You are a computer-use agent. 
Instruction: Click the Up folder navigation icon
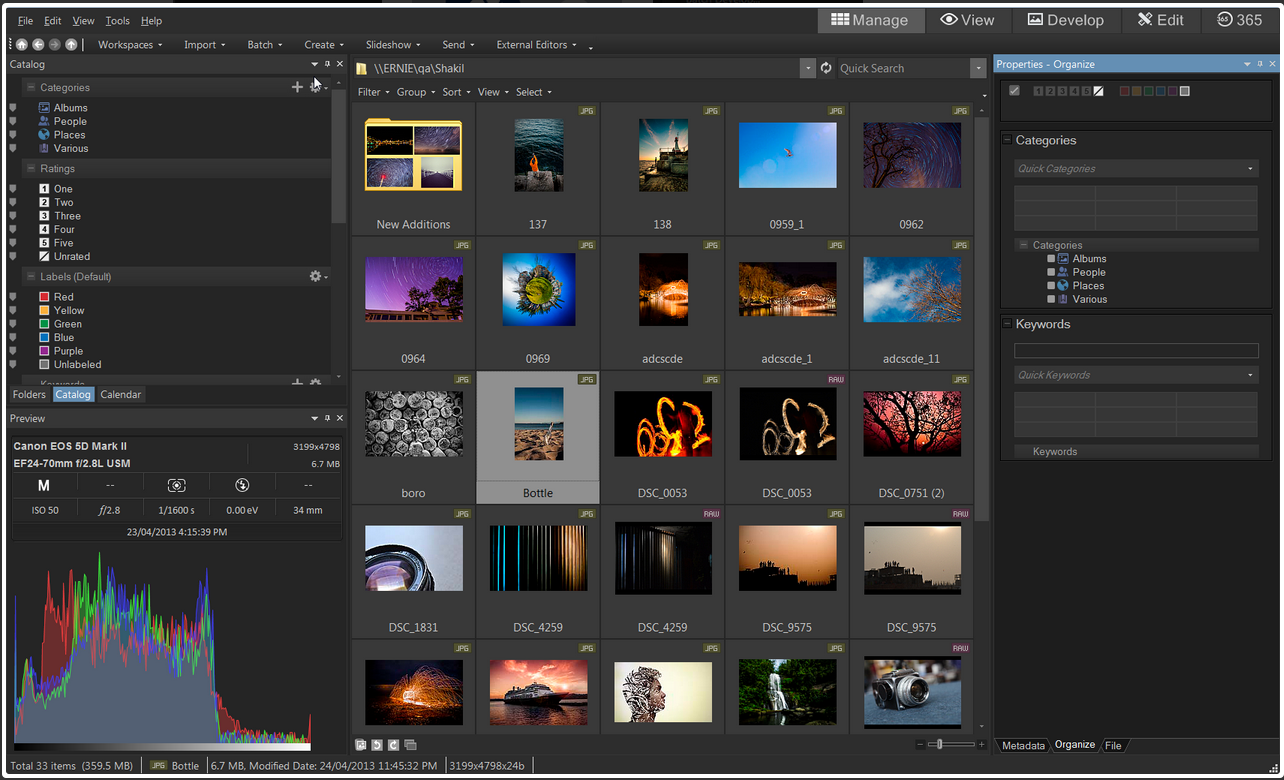(x=71, y=45)
